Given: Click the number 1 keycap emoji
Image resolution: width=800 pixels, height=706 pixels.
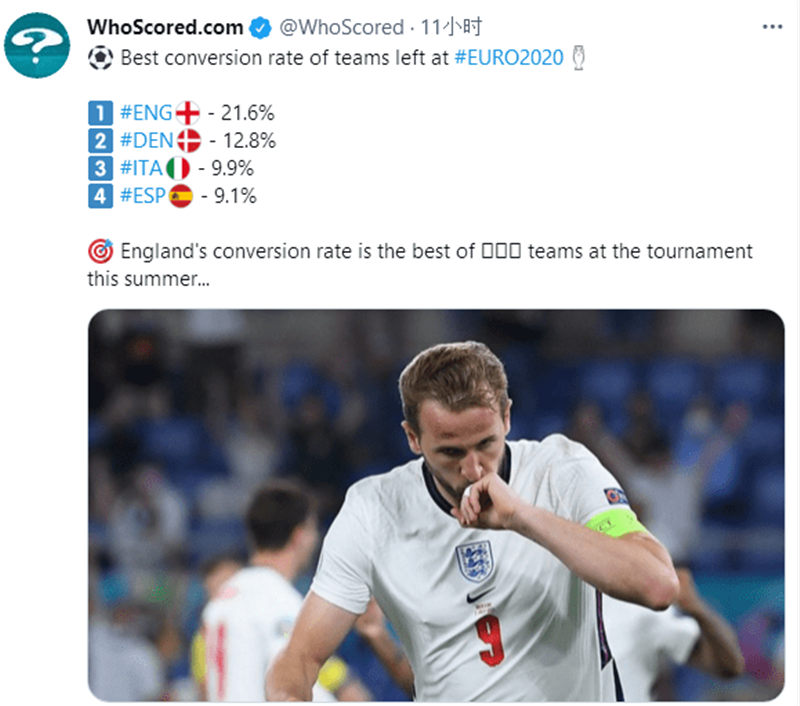Looking at the screenshot, I should tap(99, 113).
